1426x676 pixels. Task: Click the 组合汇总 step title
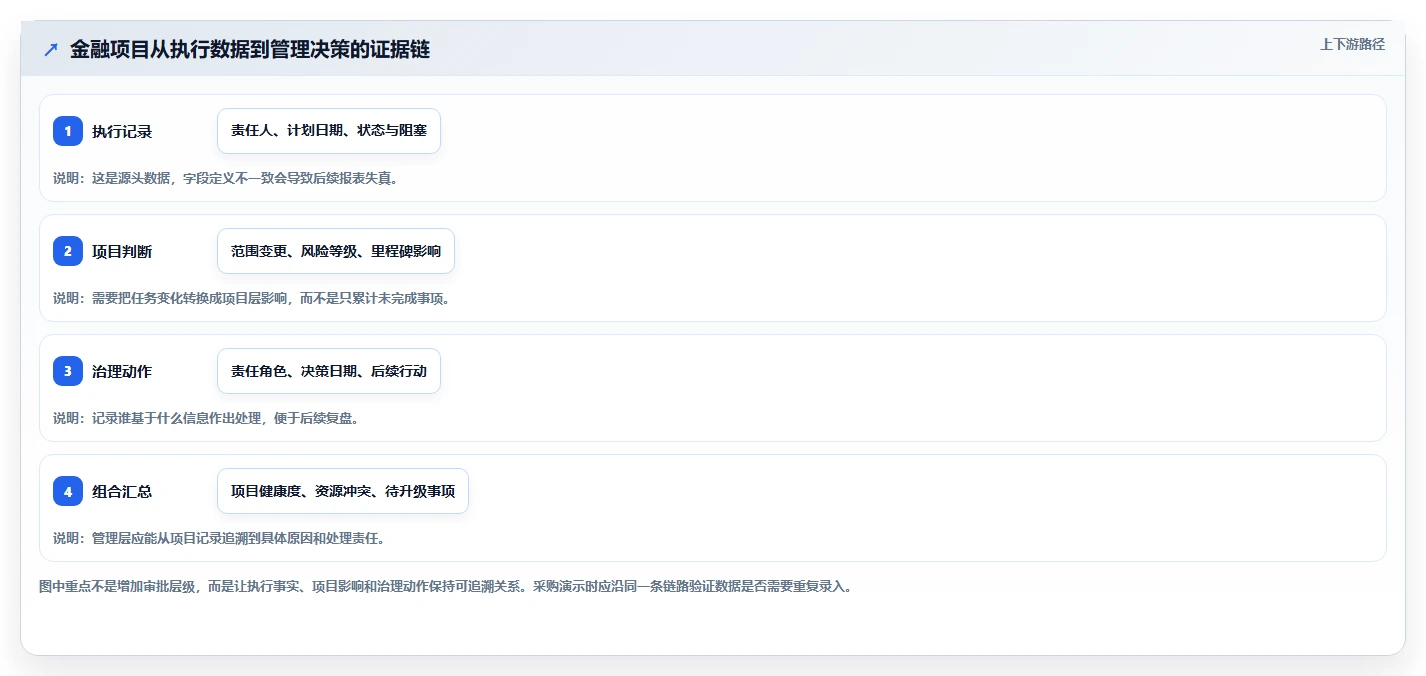click(122, 491)
